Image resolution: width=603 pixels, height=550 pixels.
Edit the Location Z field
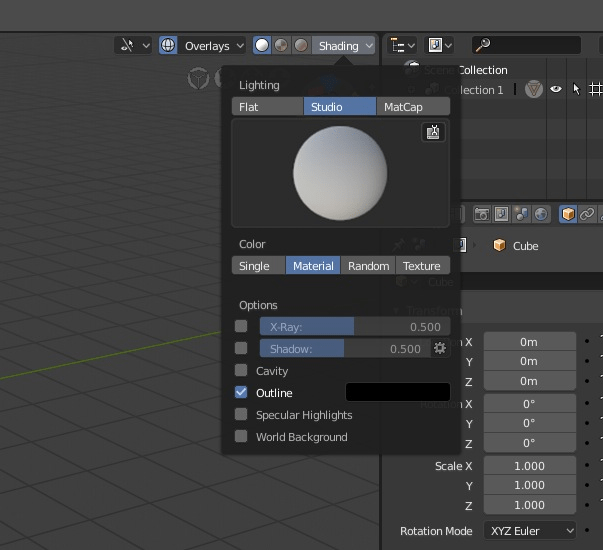[x=530, y=381]
